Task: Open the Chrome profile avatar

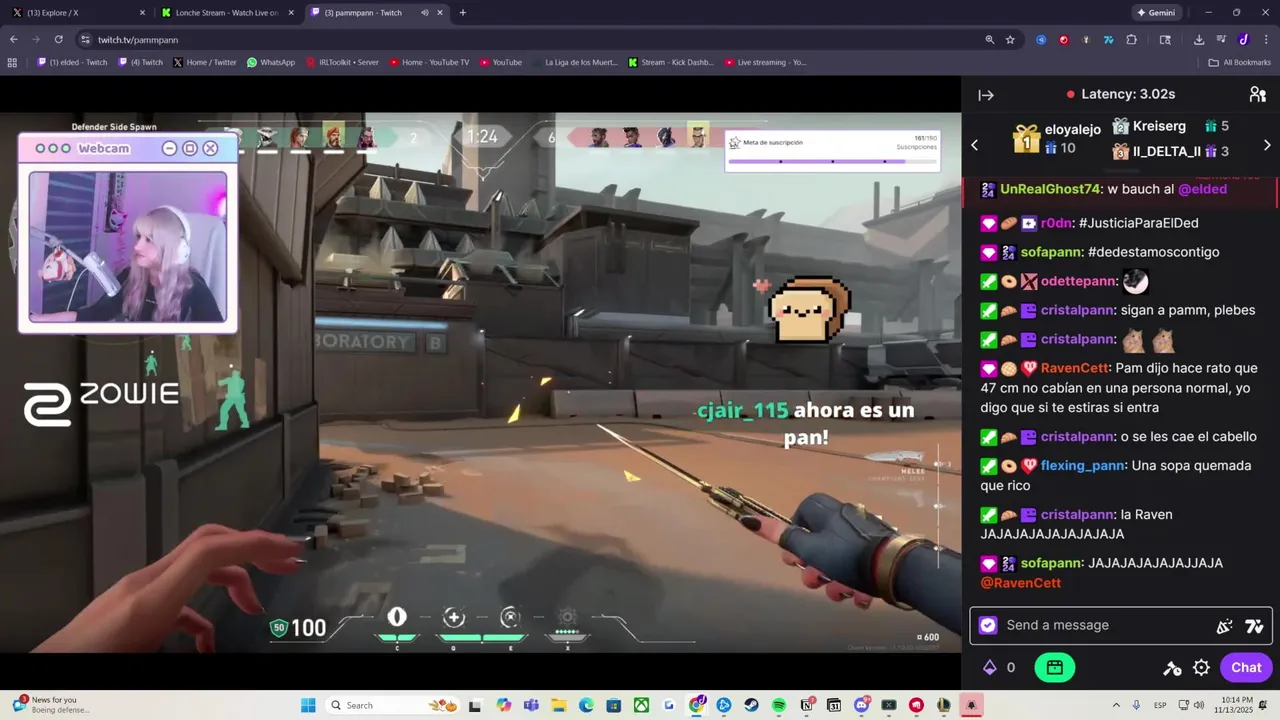Action: (x=1244, y=39)
